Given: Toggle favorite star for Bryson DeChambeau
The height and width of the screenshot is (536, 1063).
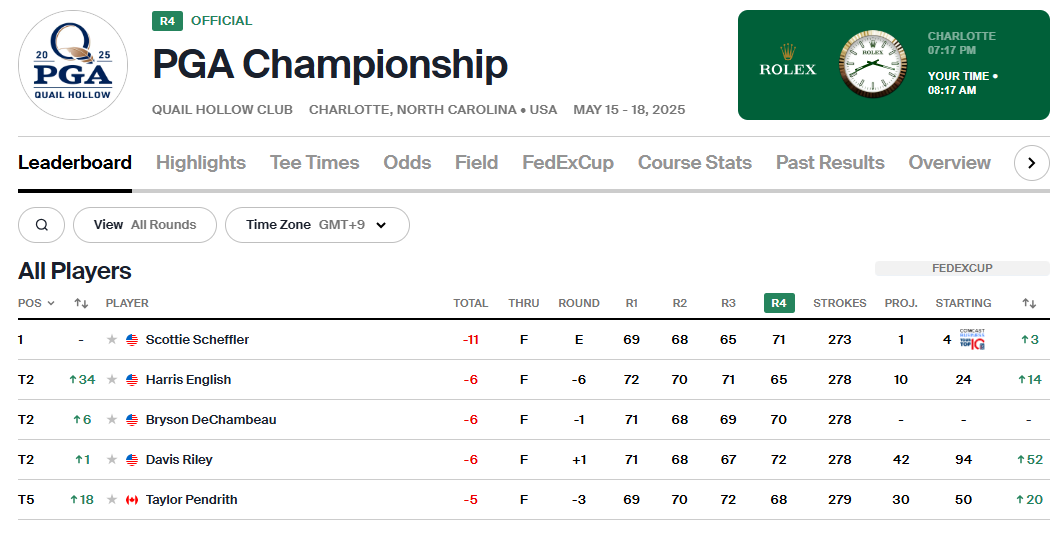Looking at the screenshot, I should [112, 419].
